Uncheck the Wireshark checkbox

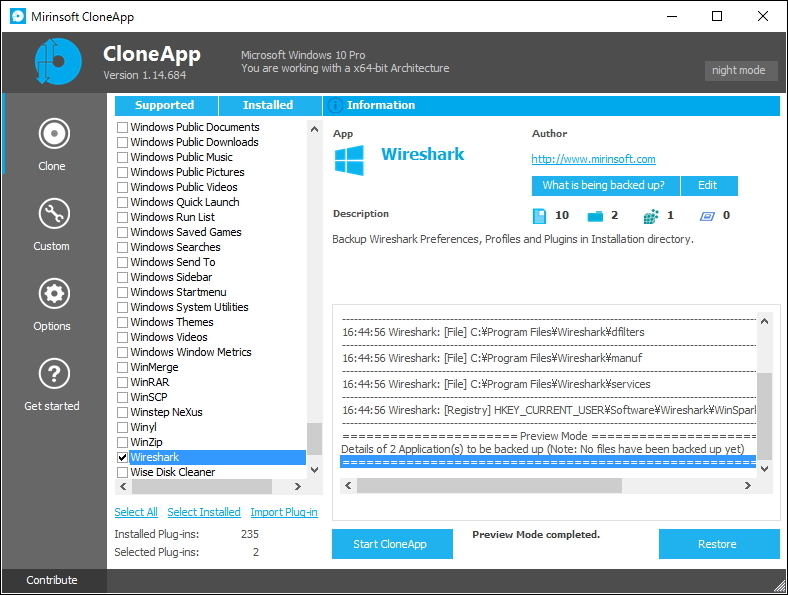point(122,457)
